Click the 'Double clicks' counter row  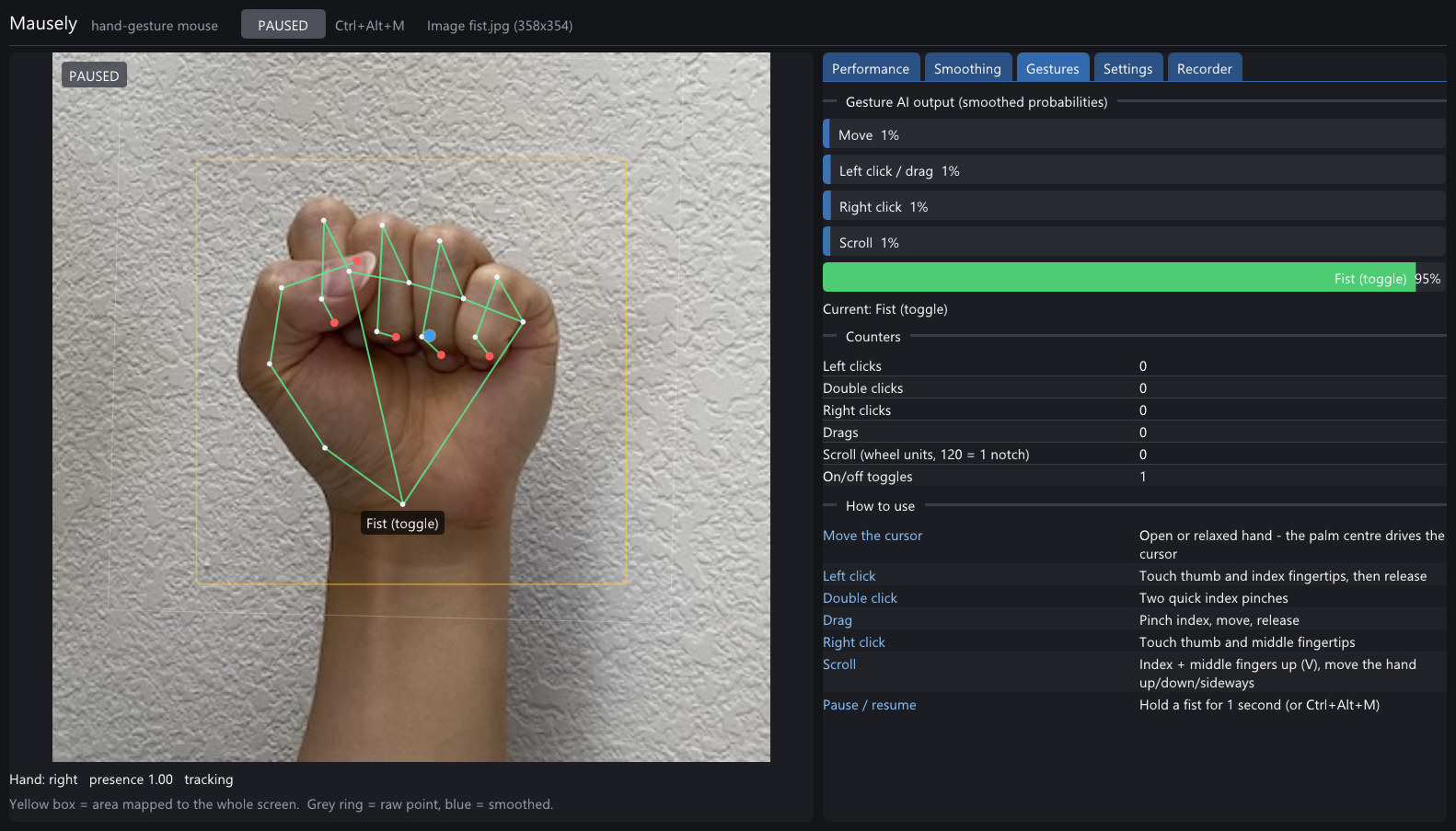tap(1134, 388)
